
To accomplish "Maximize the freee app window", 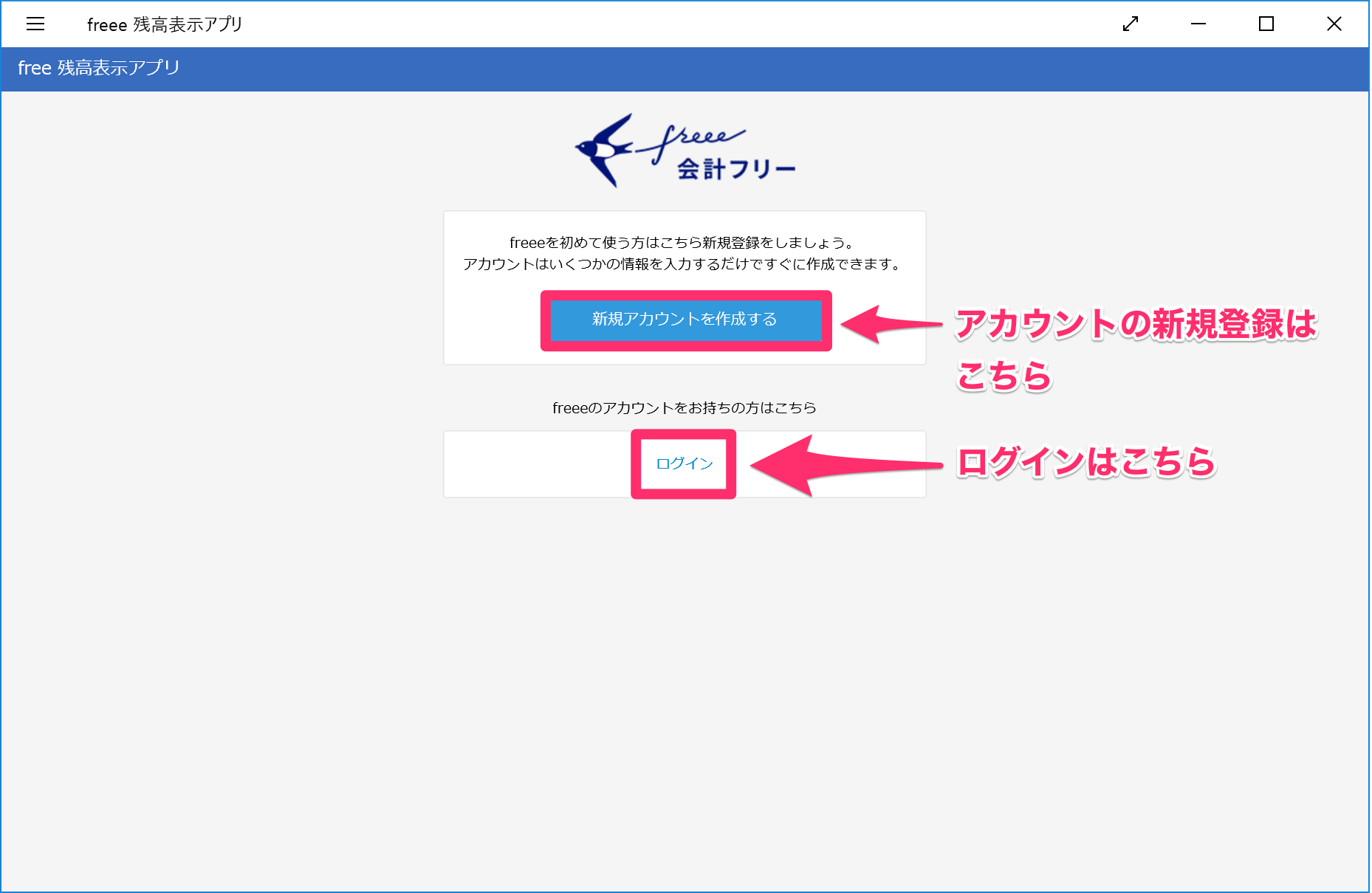I will pos(1266,24).
